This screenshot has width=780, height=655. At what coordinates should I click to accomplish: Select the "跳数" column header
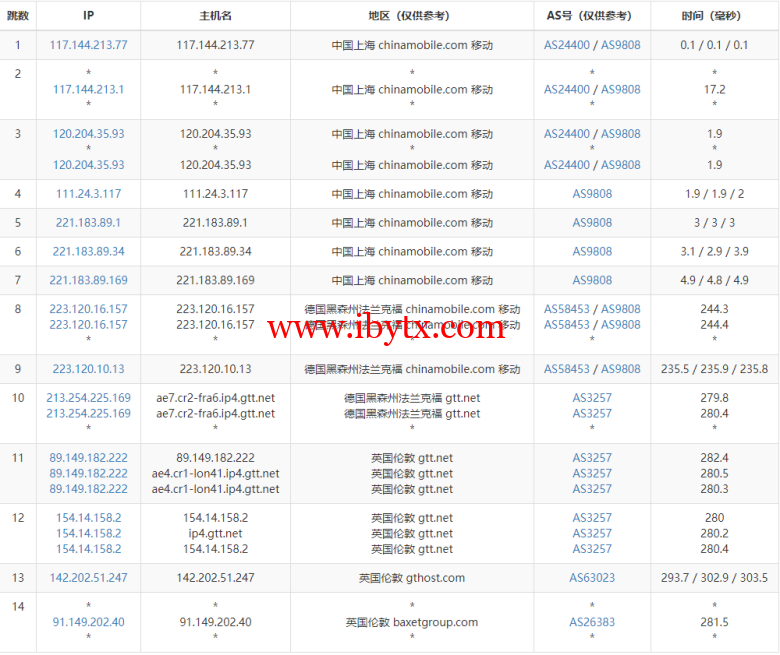[18, 16]
